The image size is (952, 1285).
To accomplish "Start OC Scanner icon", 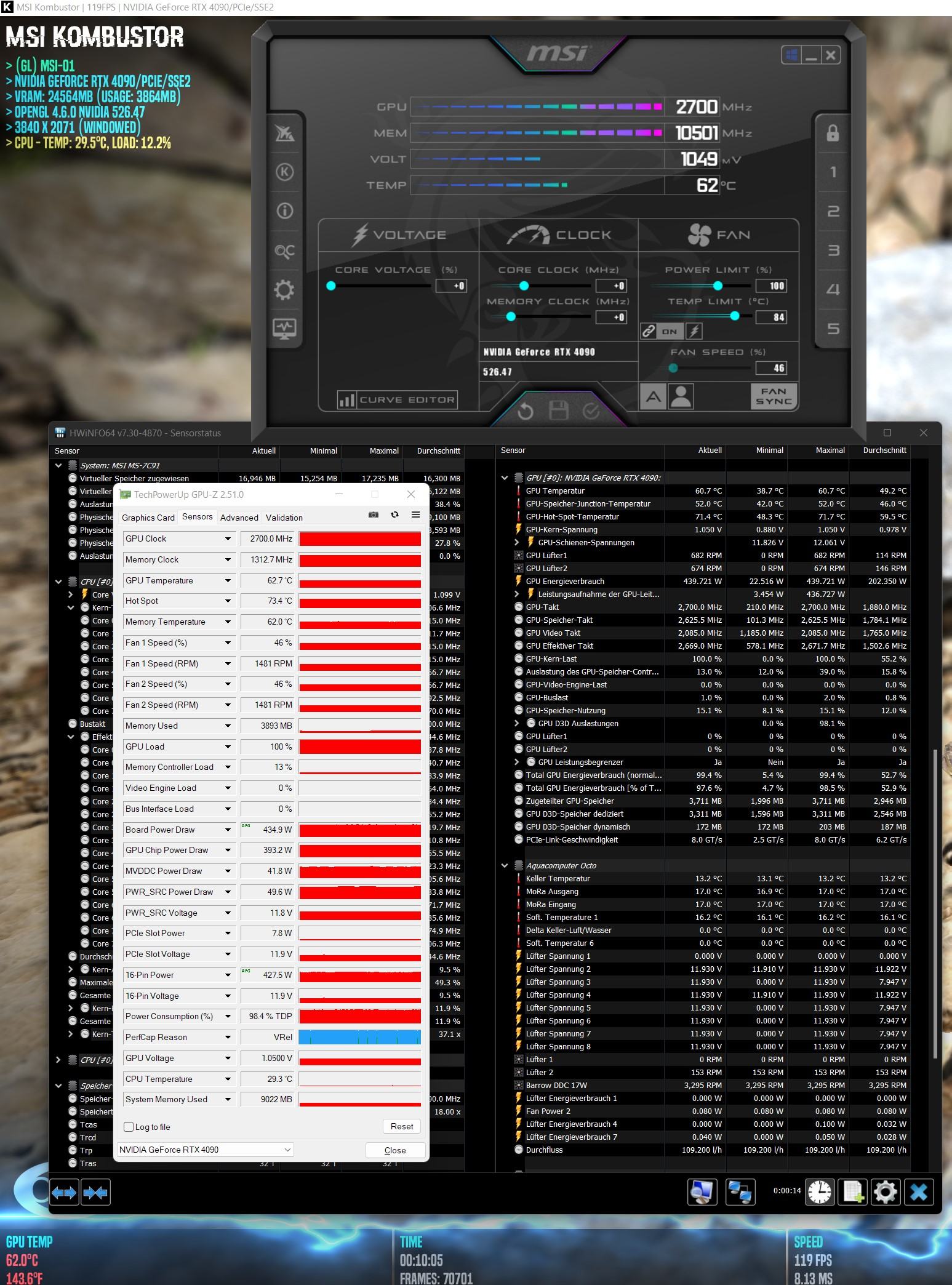I will [x=284, y=250].
